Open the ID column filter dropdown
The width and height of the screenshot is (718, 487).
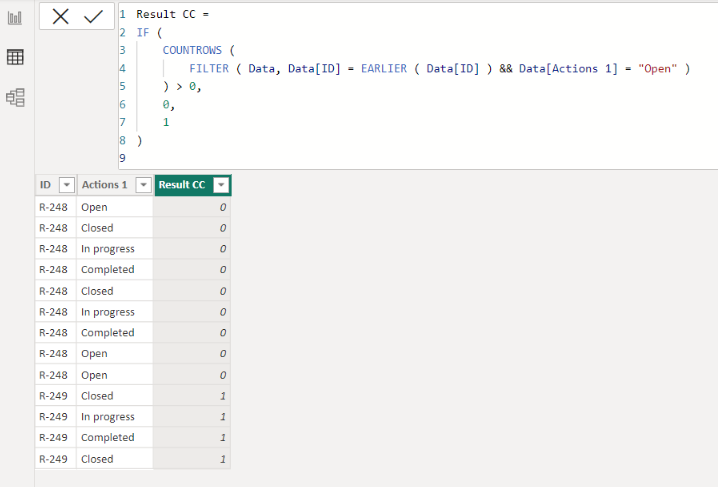67,185
